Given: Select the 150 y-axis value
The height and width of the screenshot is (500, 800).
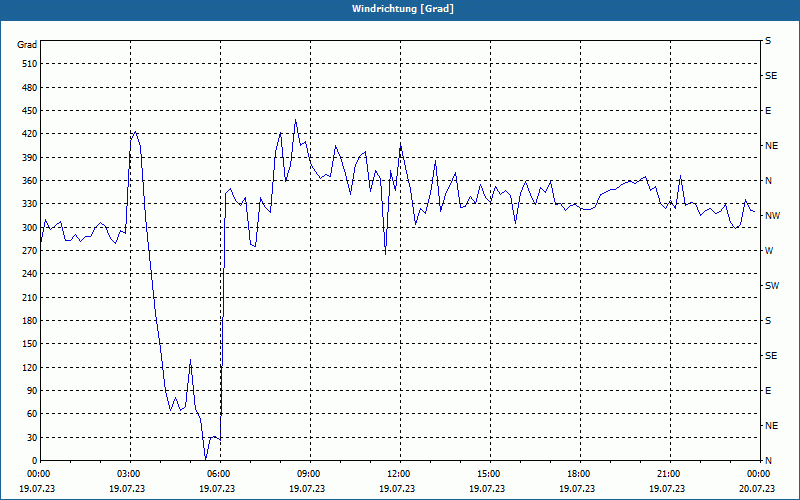Looking at the screenshot, I should [x=30, y=344].
